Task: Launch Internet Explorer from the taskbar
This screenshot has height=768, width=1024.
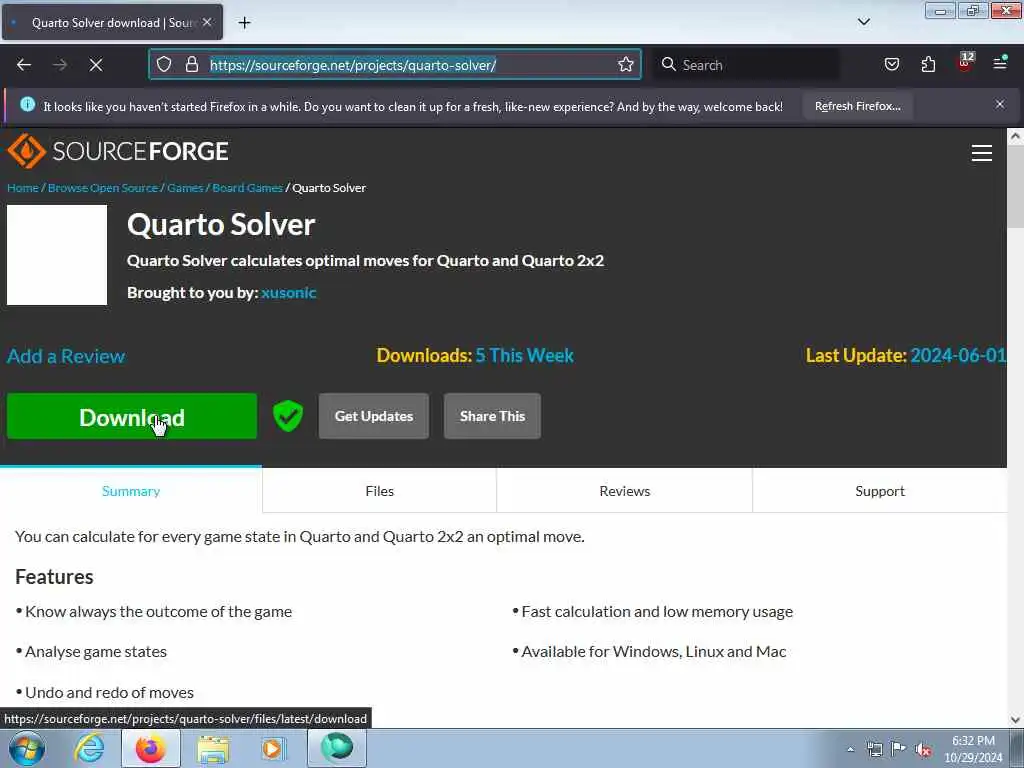Action: pos(89,748)
